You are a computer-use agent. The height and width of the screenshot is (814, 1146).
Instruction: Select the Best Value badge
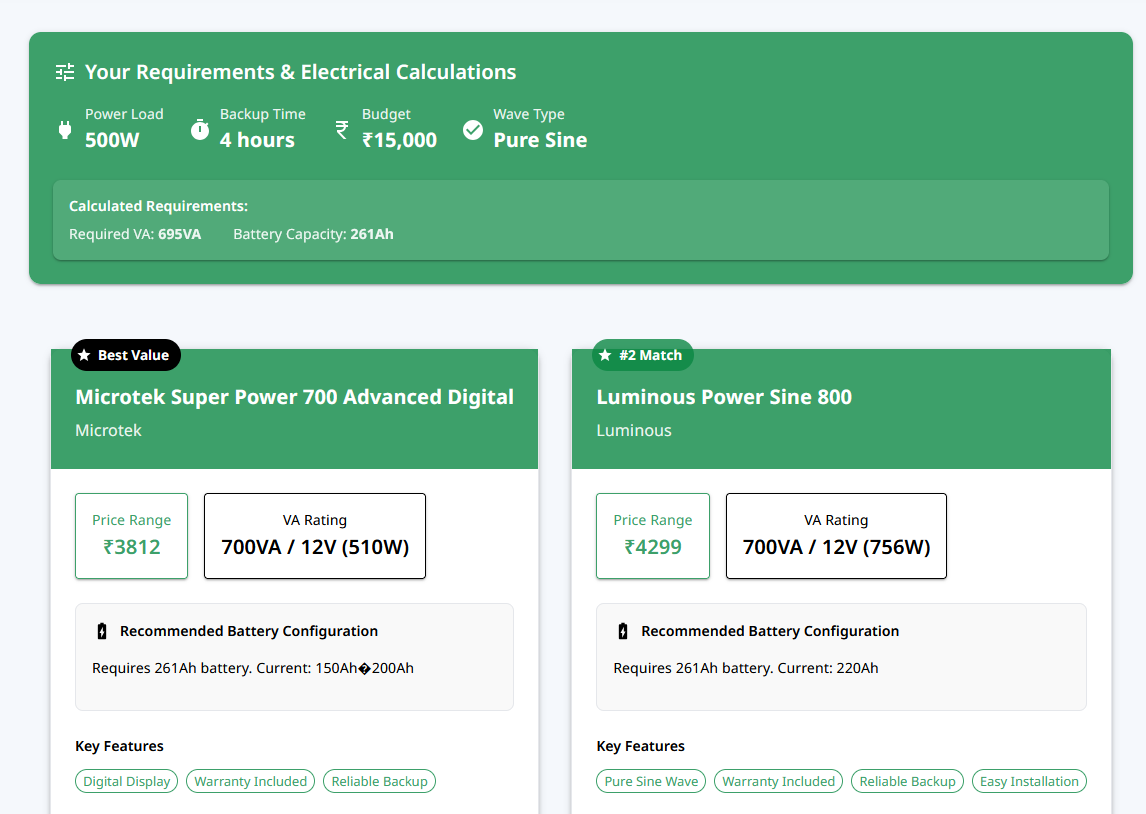(x=126, y=355)
